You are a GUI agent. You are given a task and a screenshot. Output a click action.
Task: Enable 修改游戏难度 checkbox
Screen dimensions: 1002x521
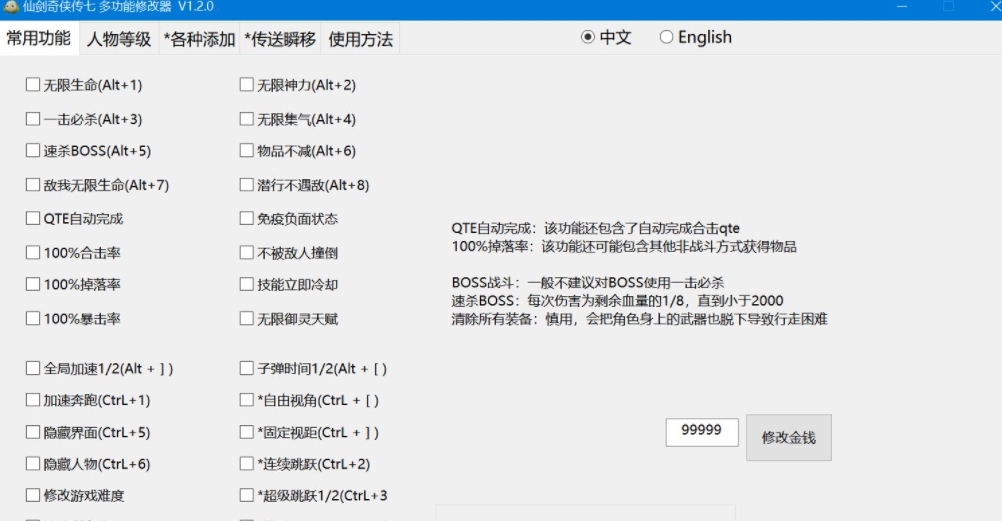[33, 495]
